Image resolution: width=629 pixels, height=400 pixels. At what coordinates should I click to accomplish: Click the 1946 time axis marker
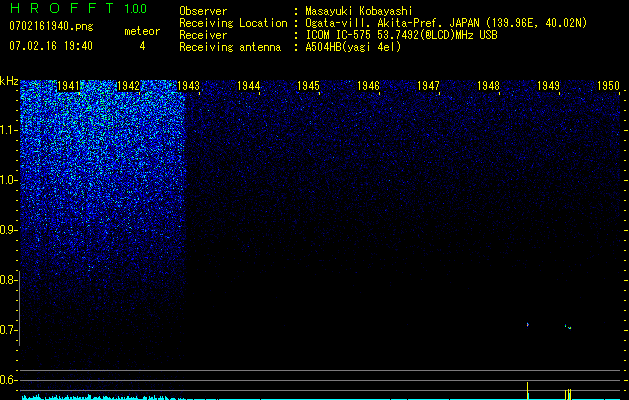click(x=368, y=85)
